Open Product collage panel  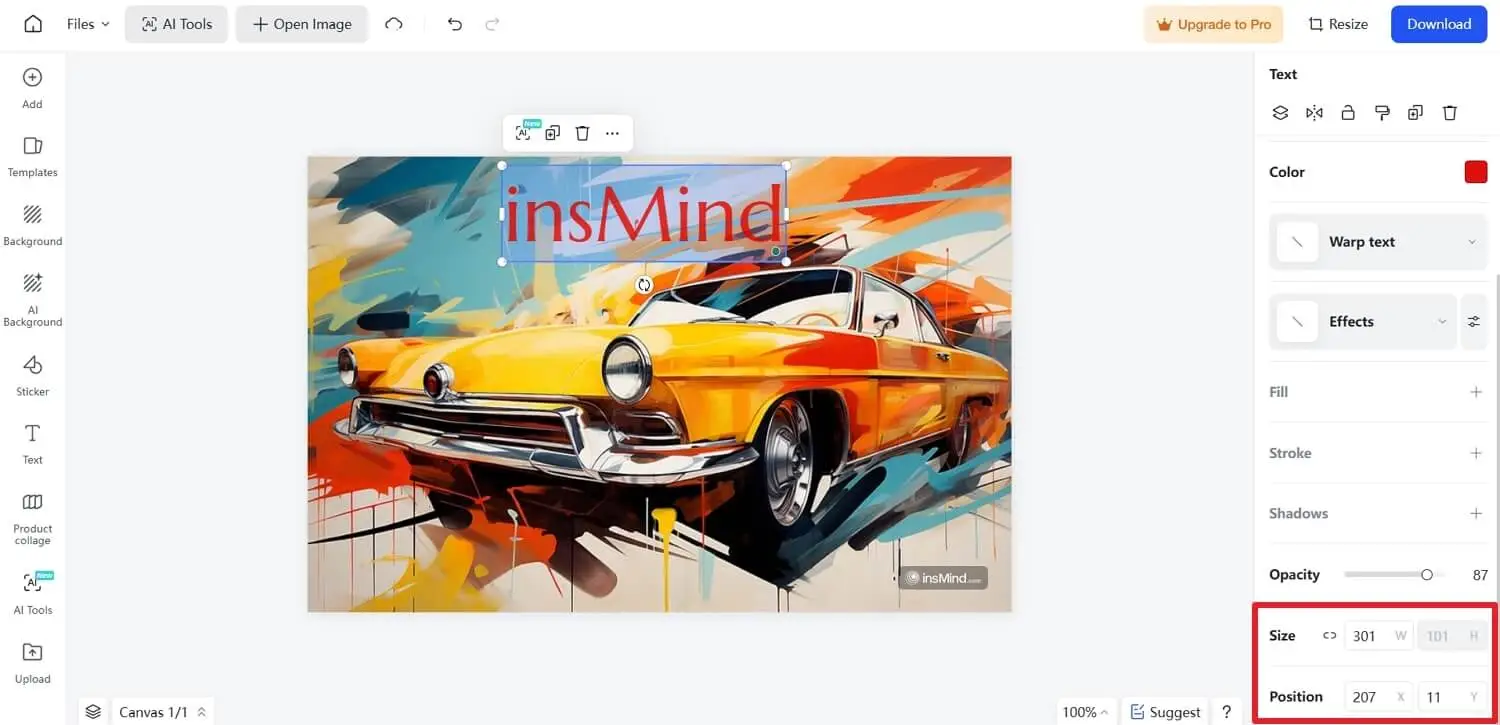point(33,519)
